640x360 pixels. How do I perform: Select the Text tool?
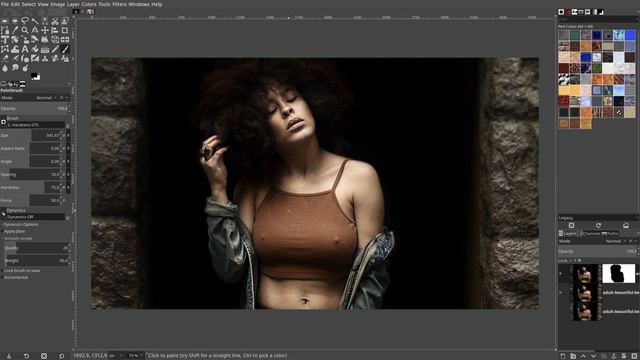pyautogui.click(x=25, y=49)
